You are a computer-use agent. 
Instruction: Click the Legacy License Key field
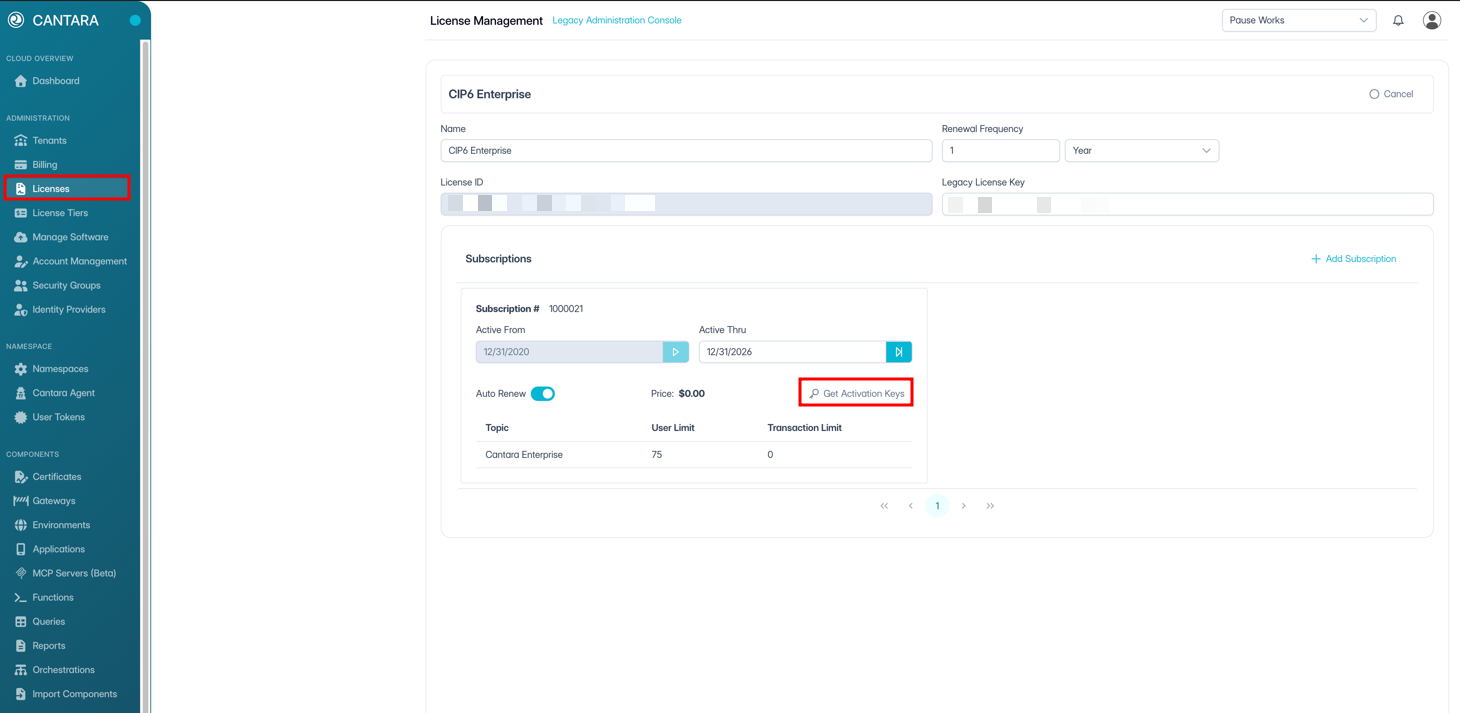click(1187, 204)
